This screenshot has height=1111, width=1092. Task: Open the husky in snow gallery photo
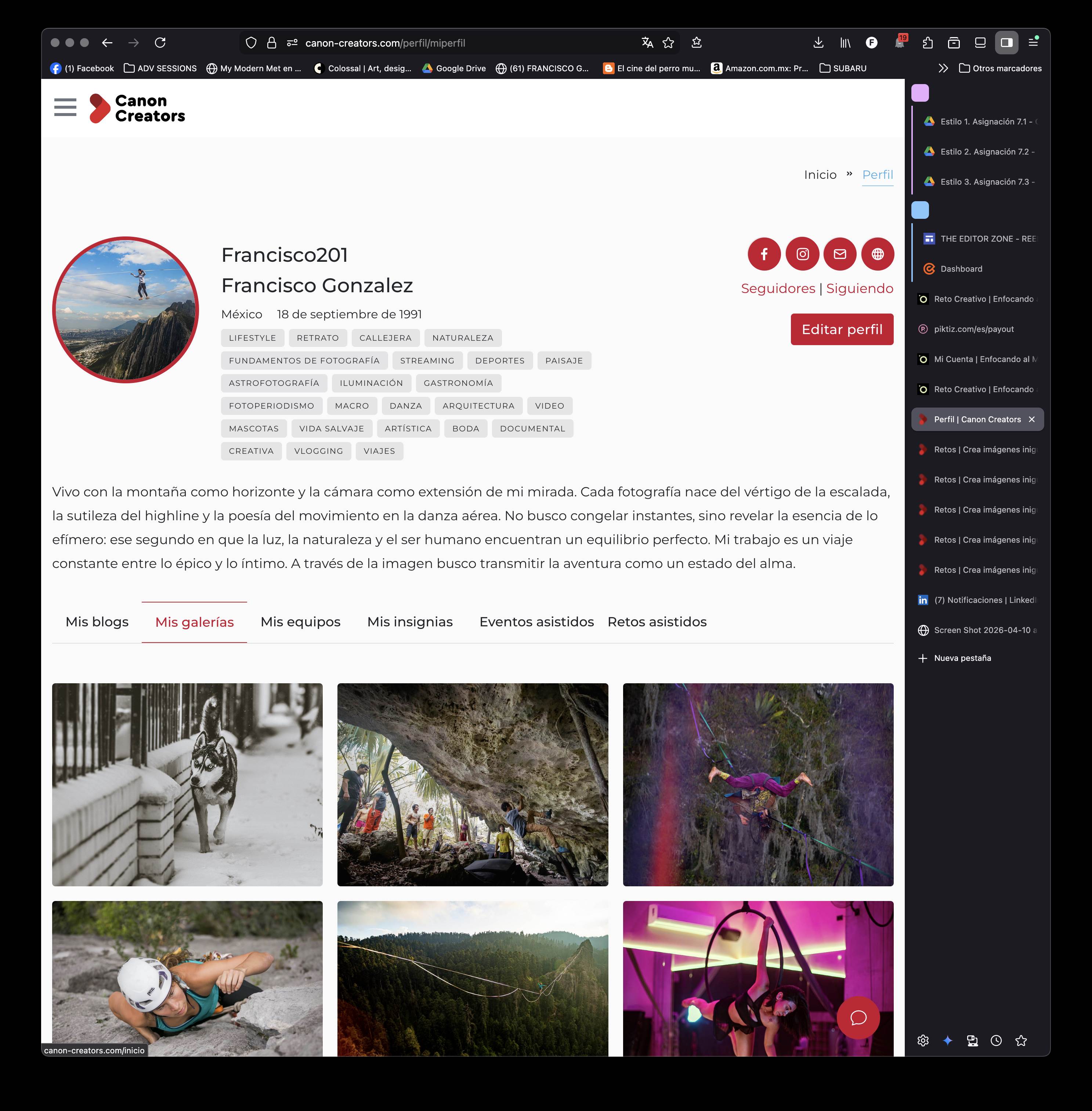(x=187, y=784)
